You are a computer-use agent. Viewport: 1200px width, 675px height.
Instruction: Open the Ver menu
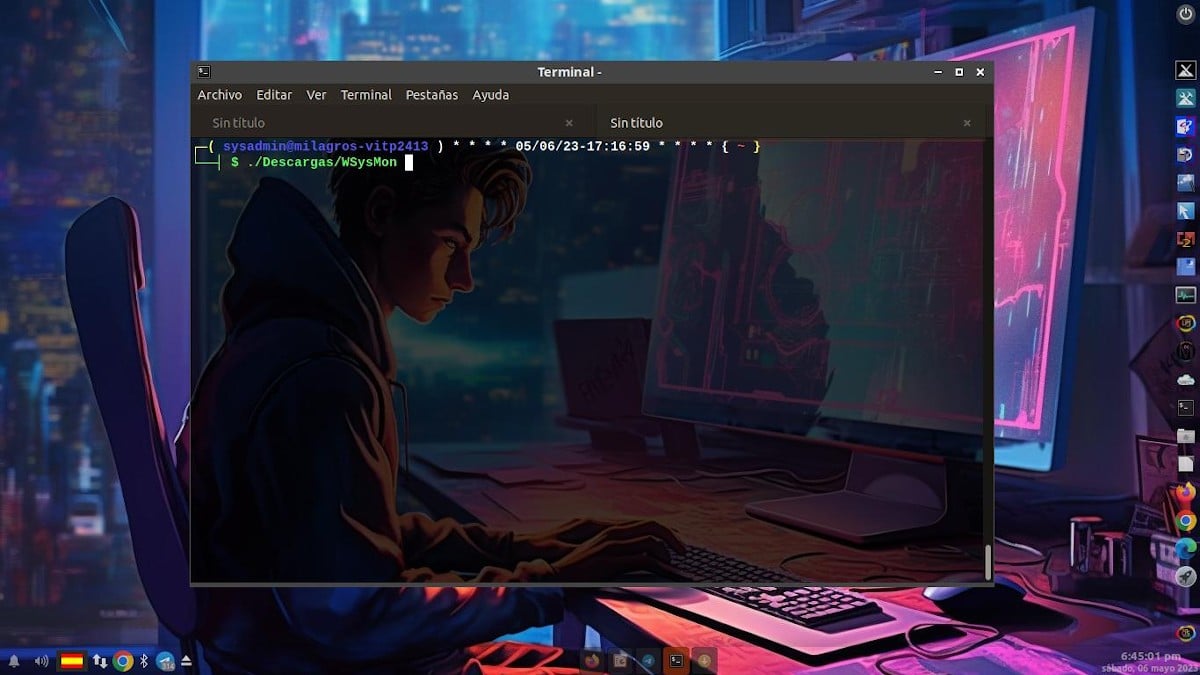316,95
